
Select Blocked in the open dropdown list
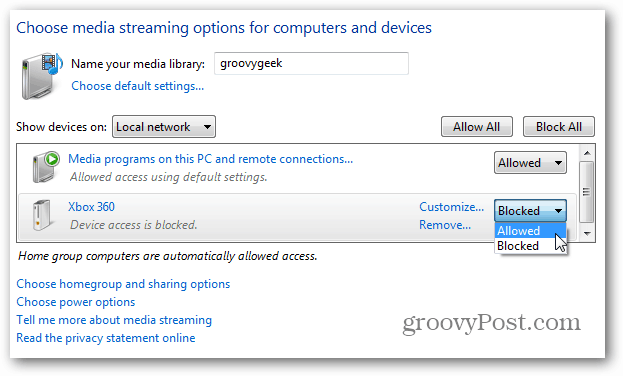(530, 246)
